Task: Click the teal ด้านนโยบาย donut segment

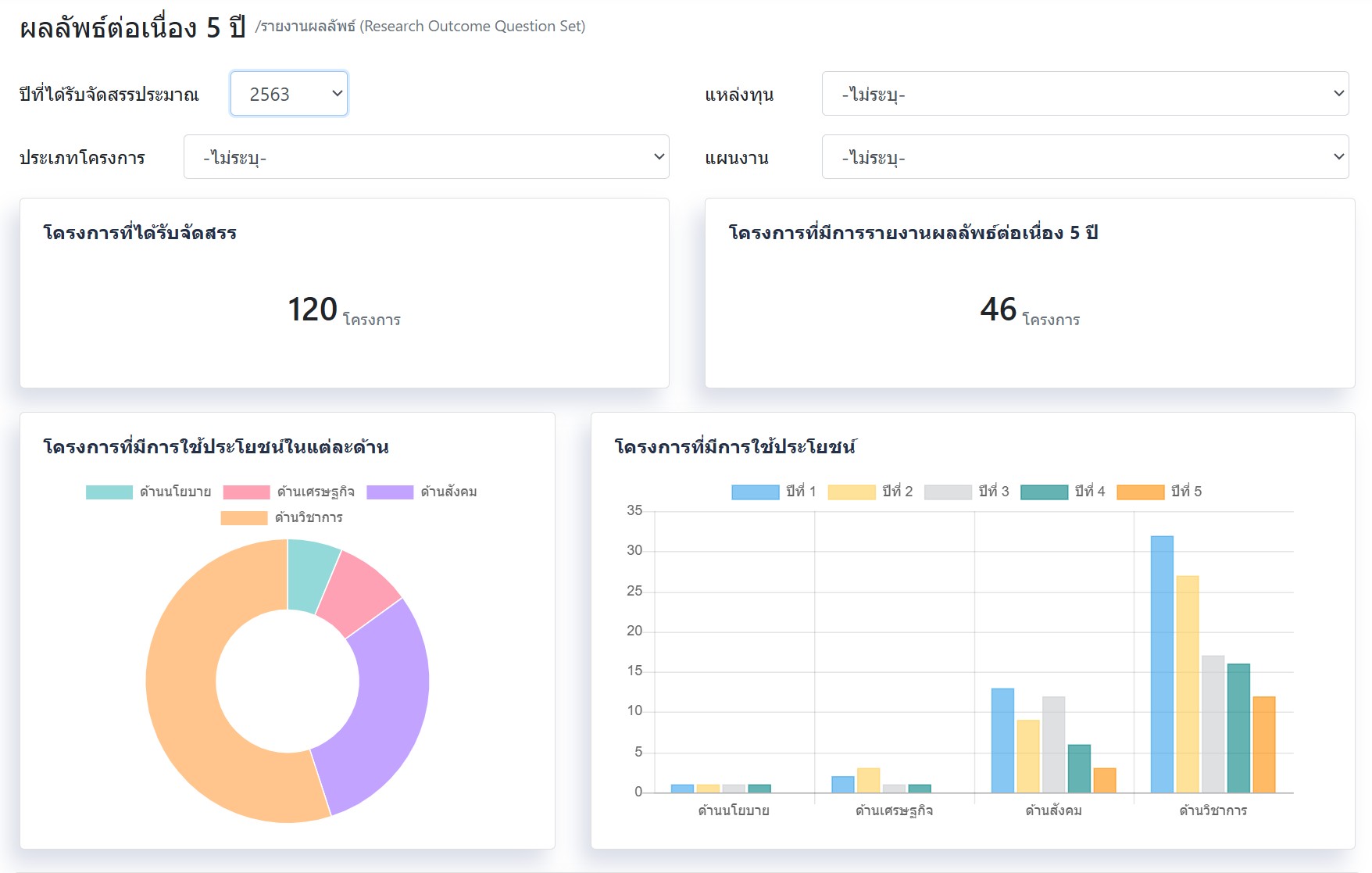Action: [309, 574]
